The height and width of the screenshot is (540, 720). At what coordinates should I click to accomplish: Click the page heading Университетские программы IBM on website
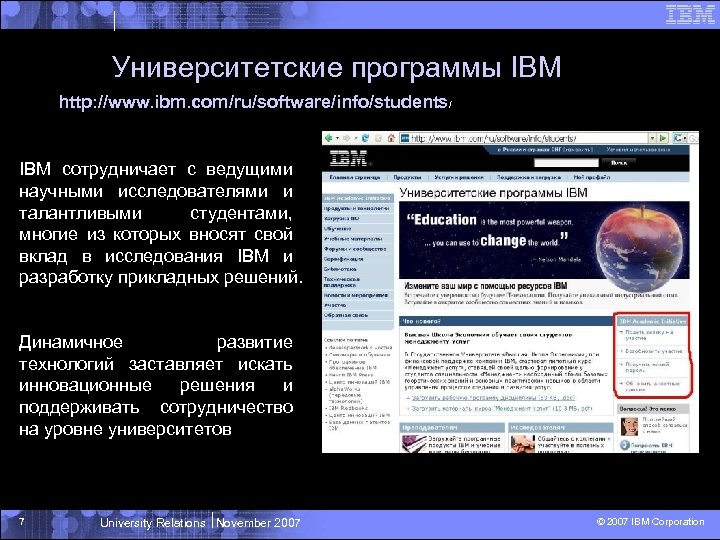(x=493, y=193)
